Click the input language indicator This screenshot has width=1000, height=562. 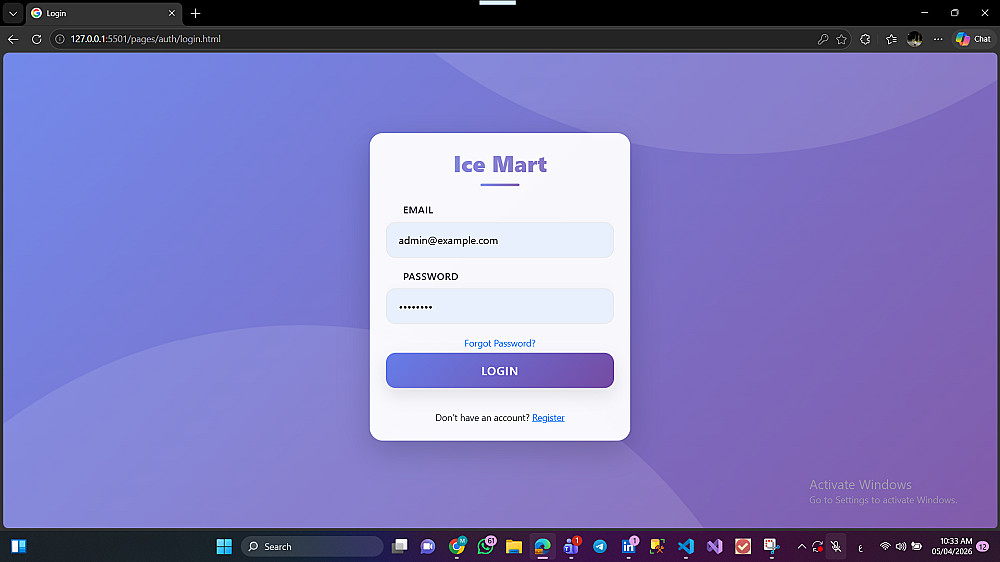click(860, 547)
